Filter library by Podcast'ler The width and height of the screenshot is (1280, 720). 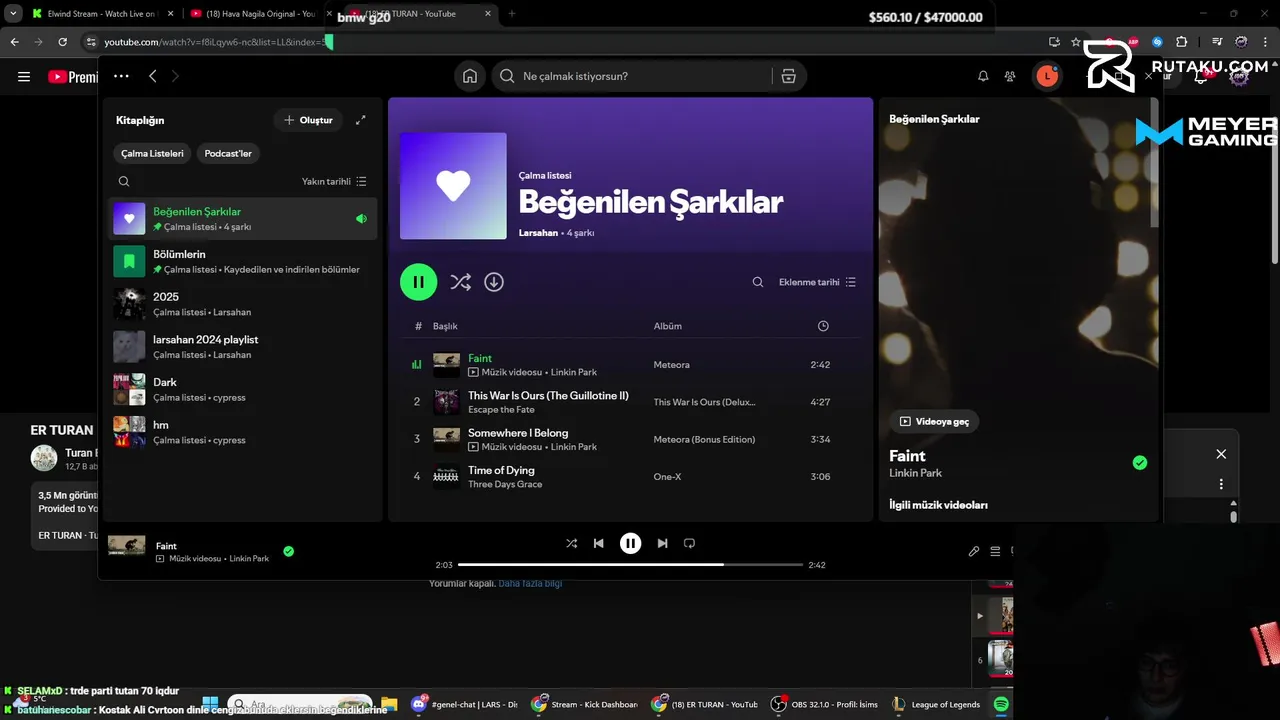[x=228, y=153]
